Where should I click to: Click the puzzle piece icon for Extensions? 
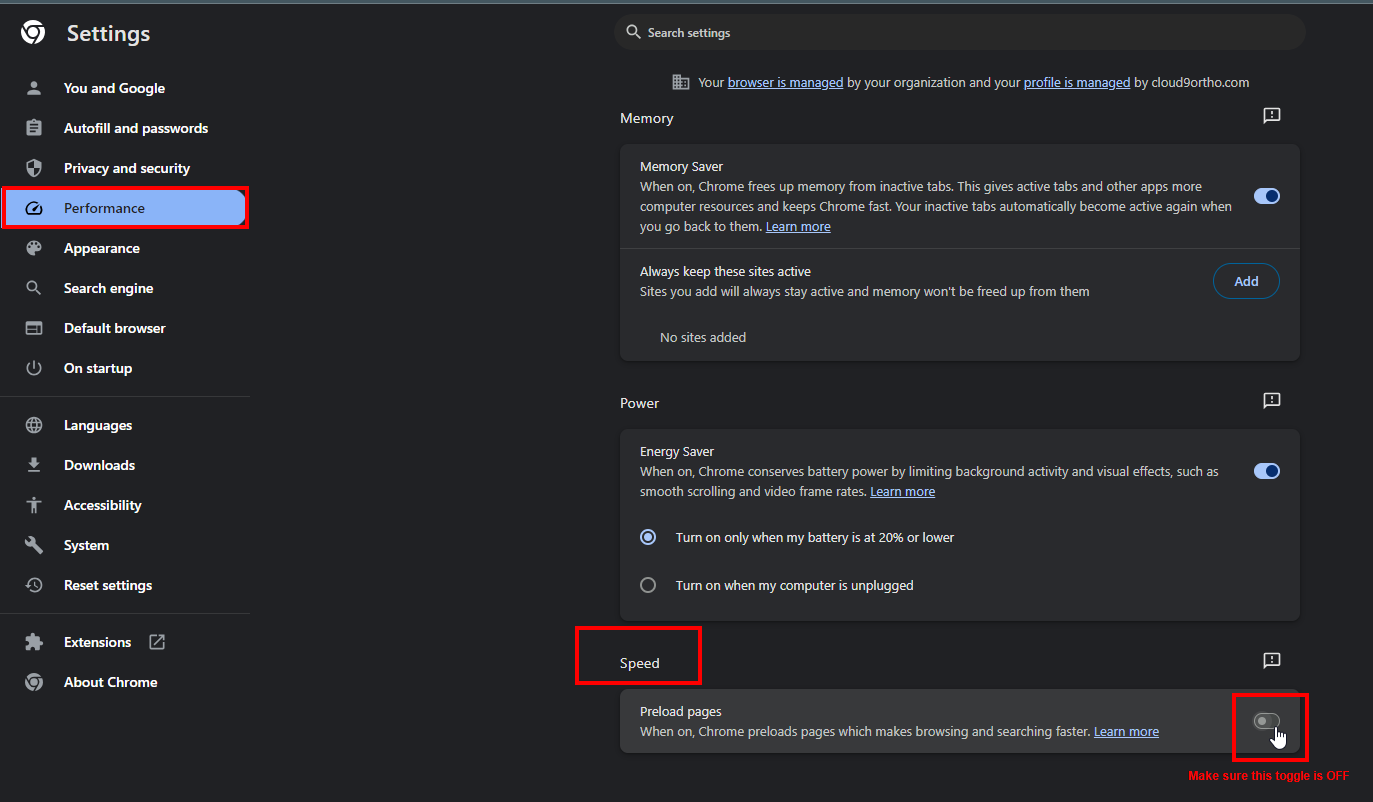(34, 642)
